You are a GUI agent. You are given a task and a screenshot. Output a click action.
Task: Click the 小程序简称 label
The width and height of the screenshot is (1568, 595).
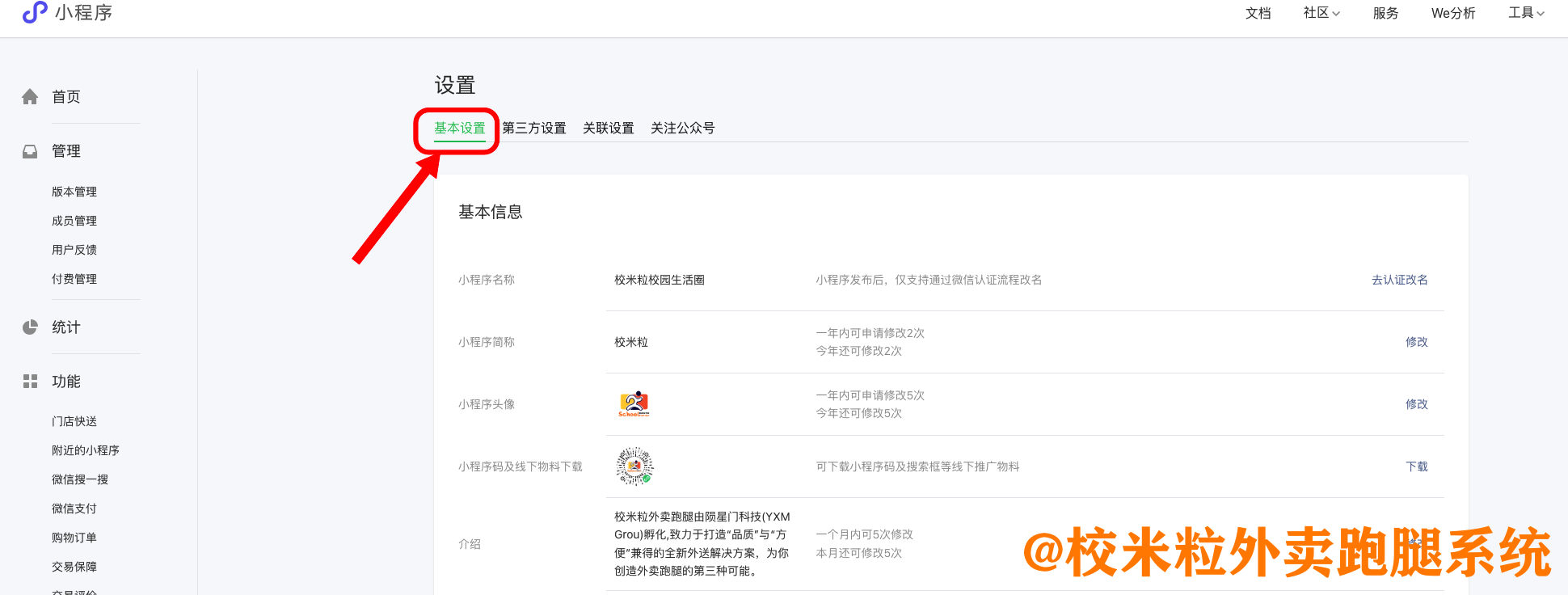[x=487, y=342]
